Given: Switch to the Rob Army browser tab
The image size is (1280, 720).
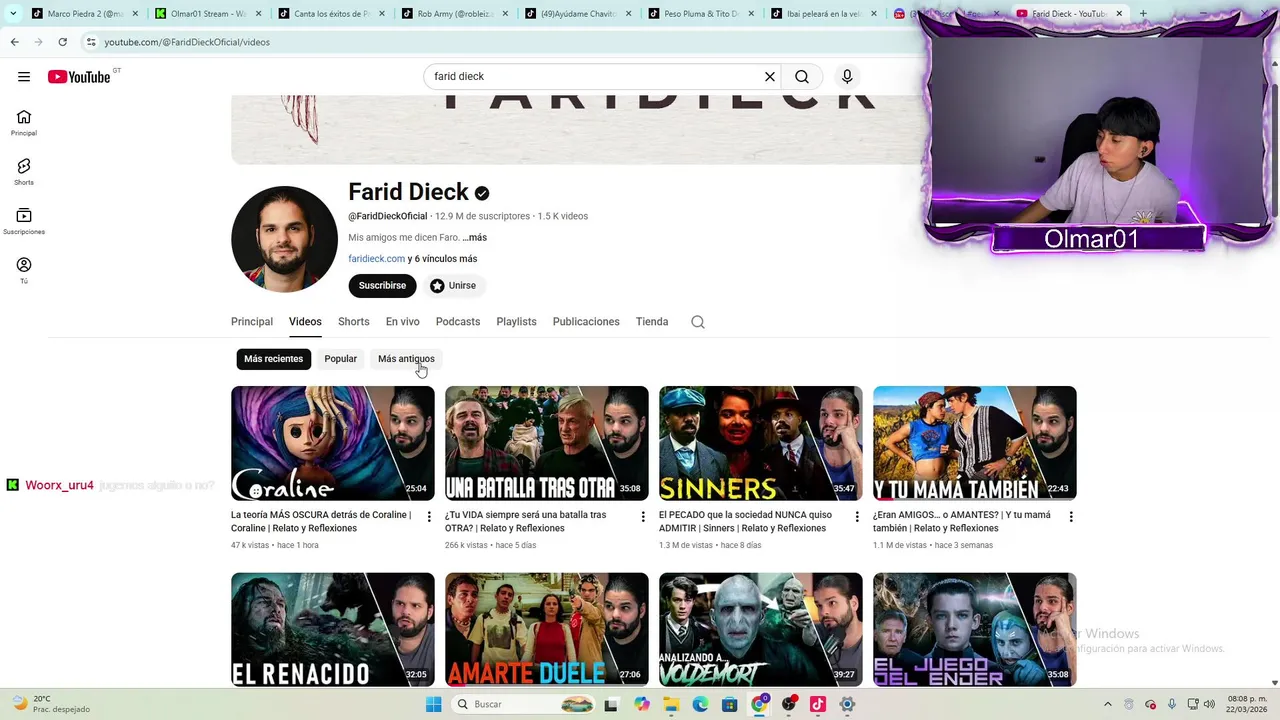Looking at the screenshot, I should 455,14.
